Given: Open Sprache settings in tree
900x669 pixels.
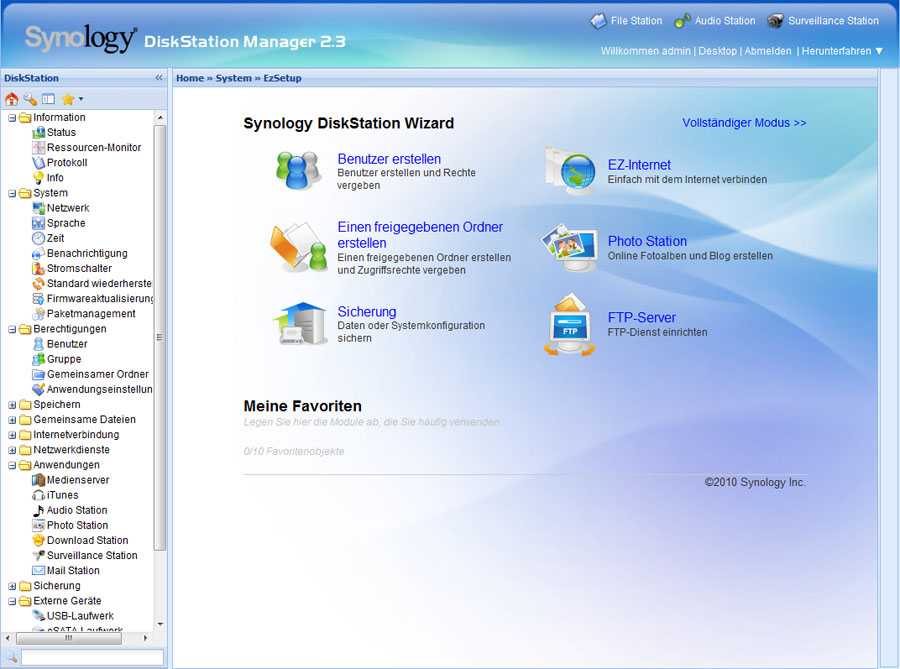Looking at the screenshot, I should pos(59,223).
